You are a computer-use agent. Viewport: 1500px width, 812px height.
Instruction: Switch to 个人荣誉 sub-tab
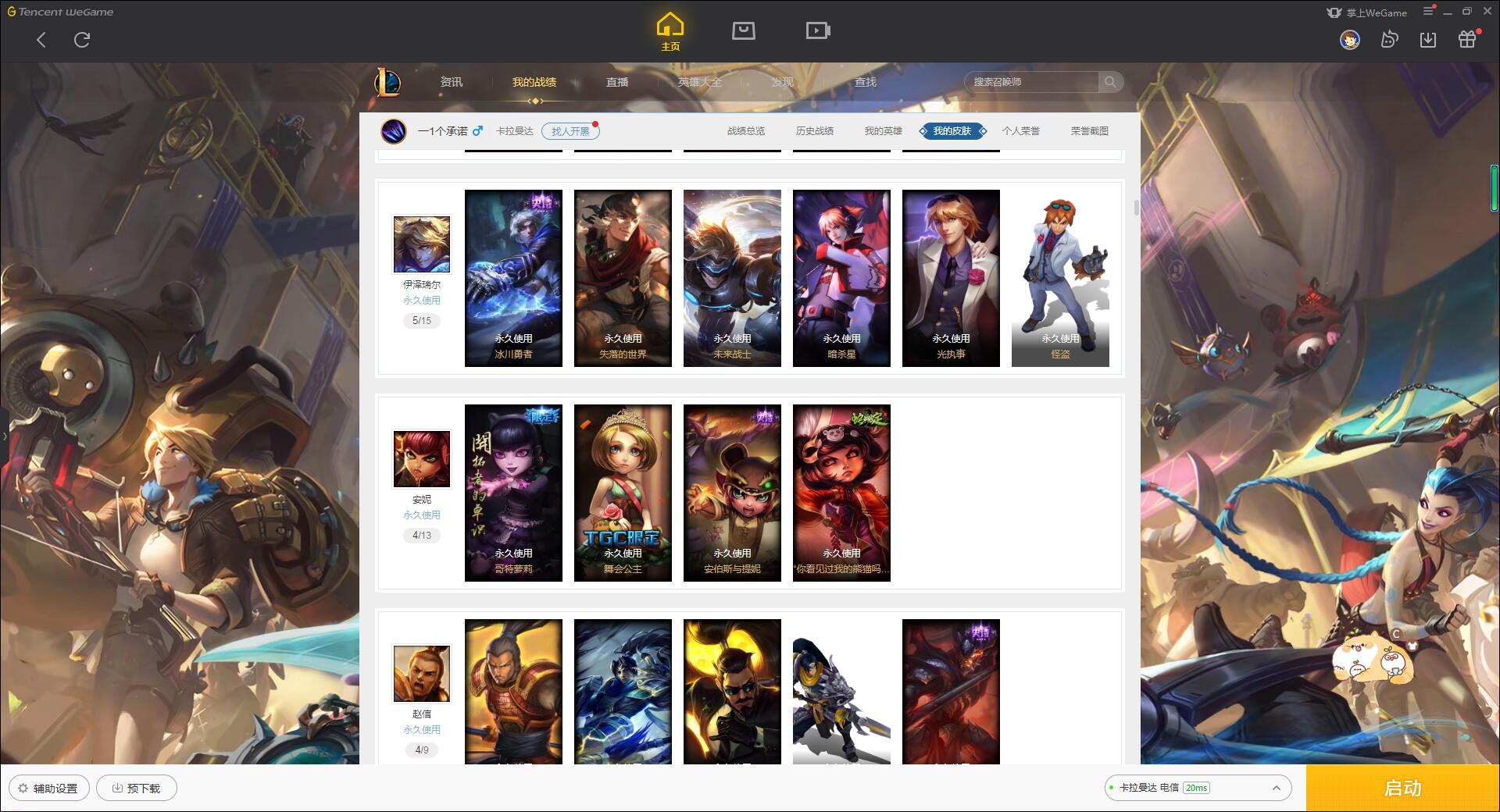pyautogui.click(x=1021, y=131)
